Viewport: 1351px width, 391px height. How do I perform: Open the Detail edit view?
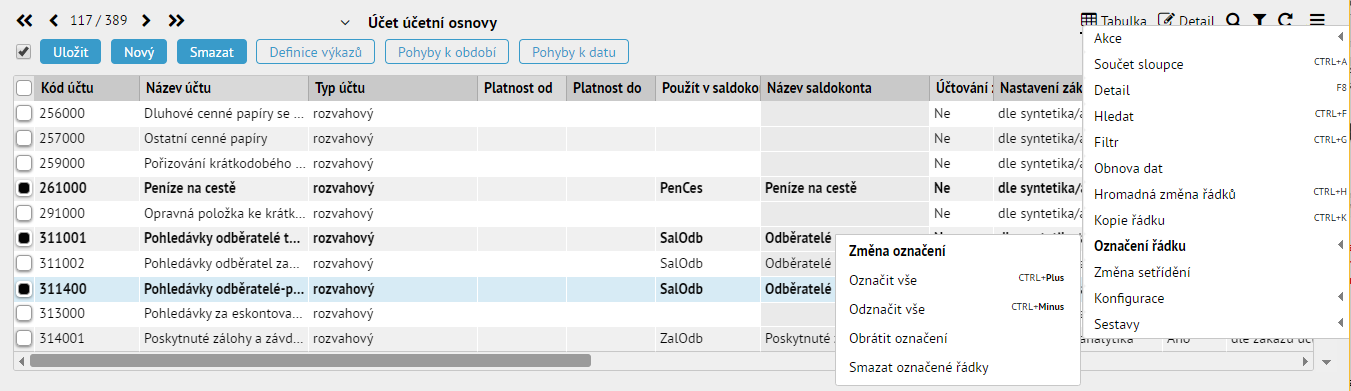tap(1186, 20)
